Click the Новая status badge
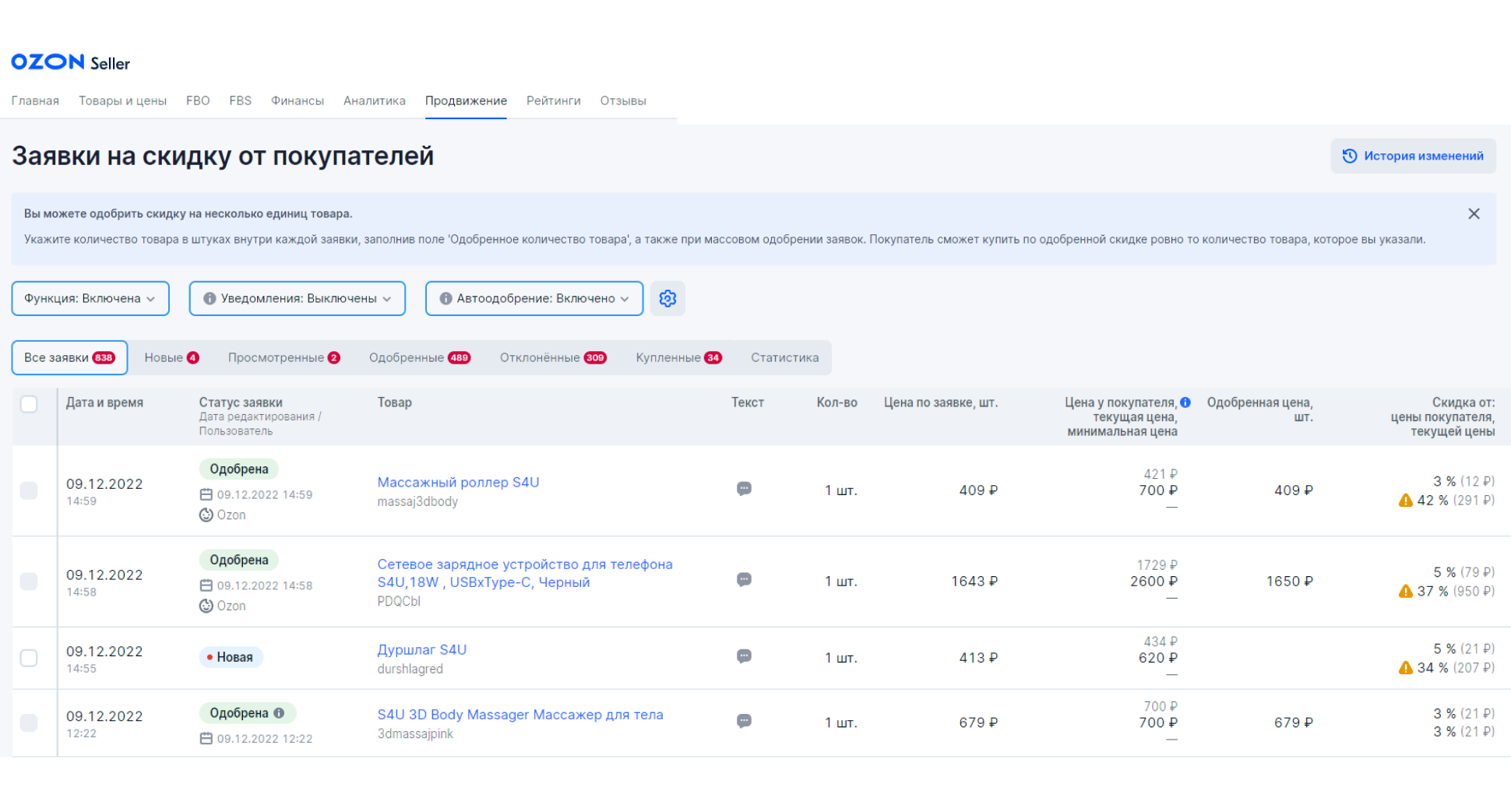The width and height of the screenshot is (1511, 812). pyautogui.click(x=231, y=657)
